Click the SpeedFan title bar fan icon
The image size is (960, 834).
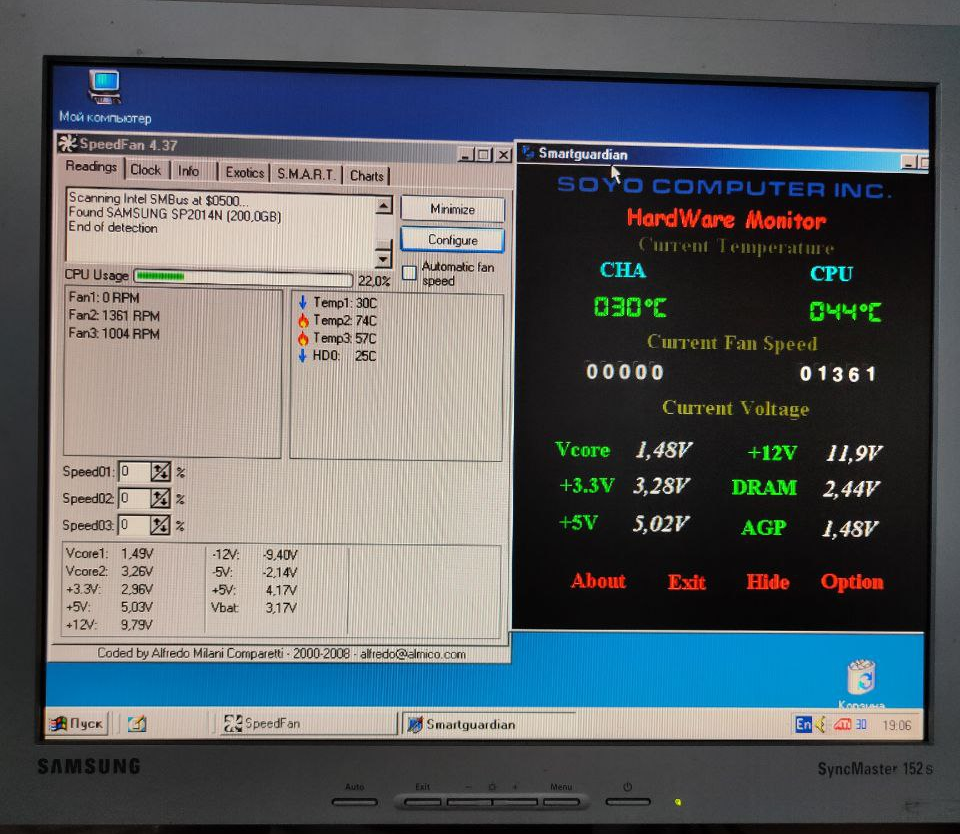coord(67,143)
